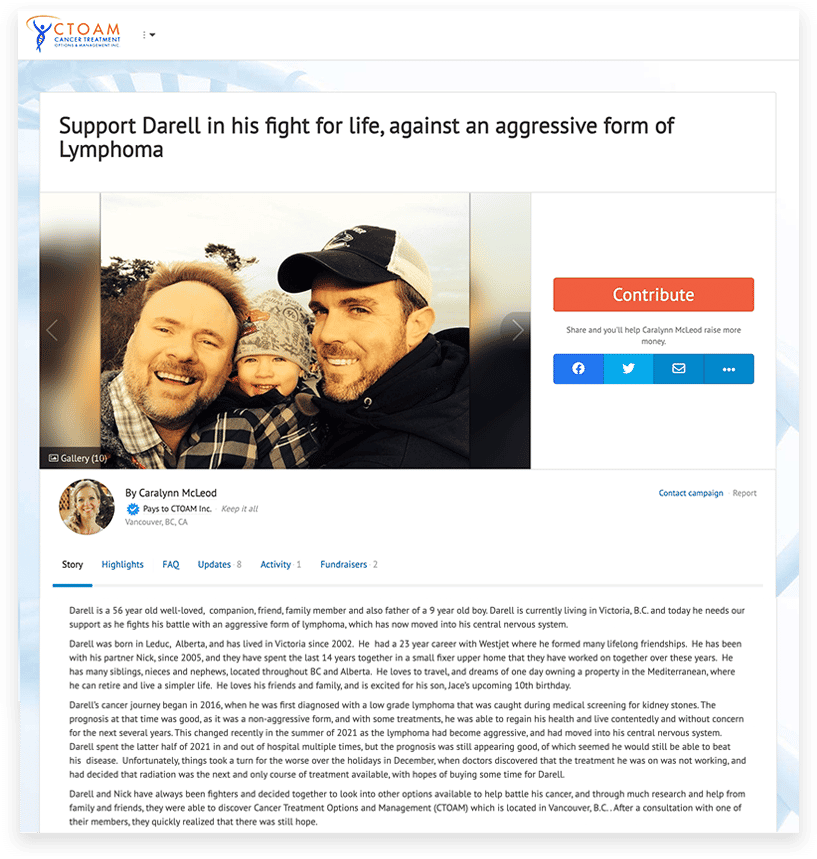The height and width of the screenshot is (859, 817).
Task: Click the Contribute button
Action: click(653, 295)
